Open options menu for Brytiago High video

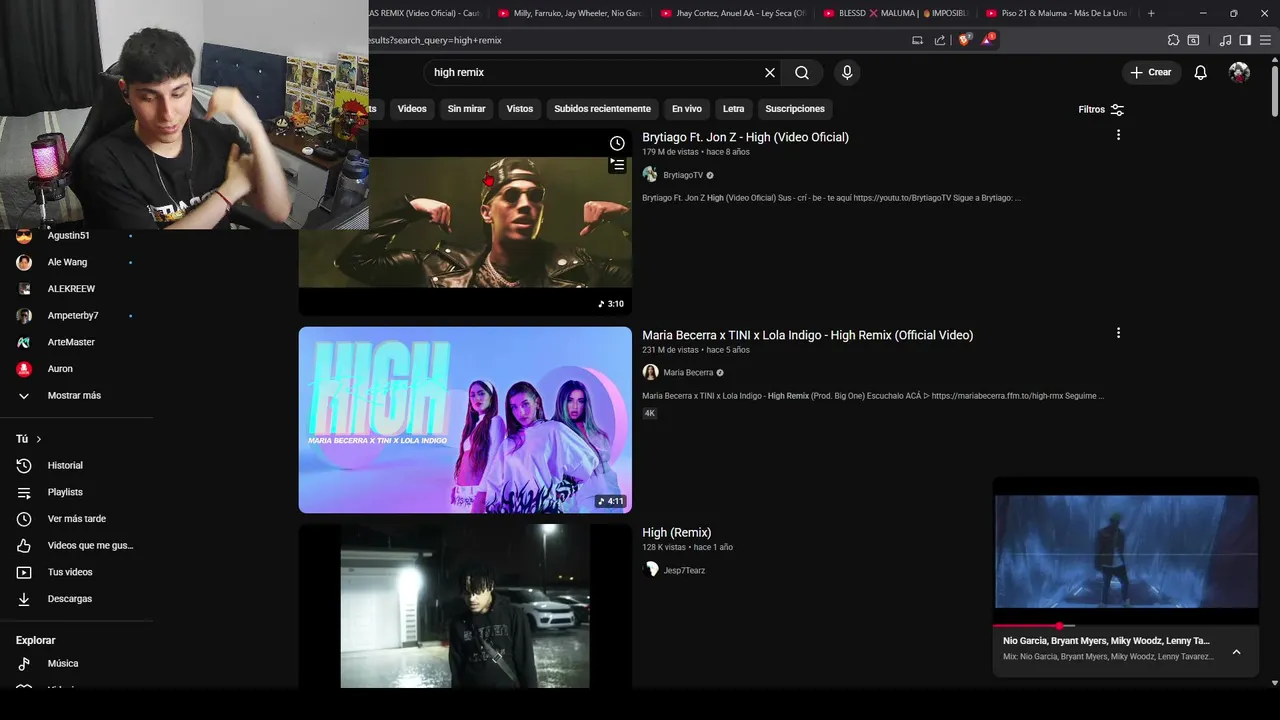pos(1118,135)
